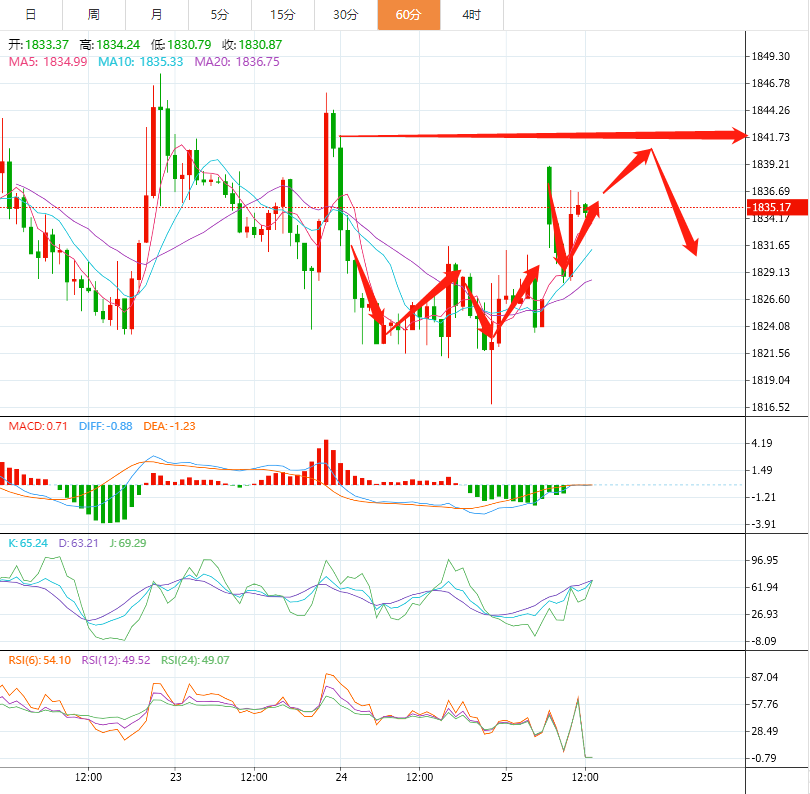Click the current price label 1835.17
This screenshot has width=810, height=794.
click(777, 207)
